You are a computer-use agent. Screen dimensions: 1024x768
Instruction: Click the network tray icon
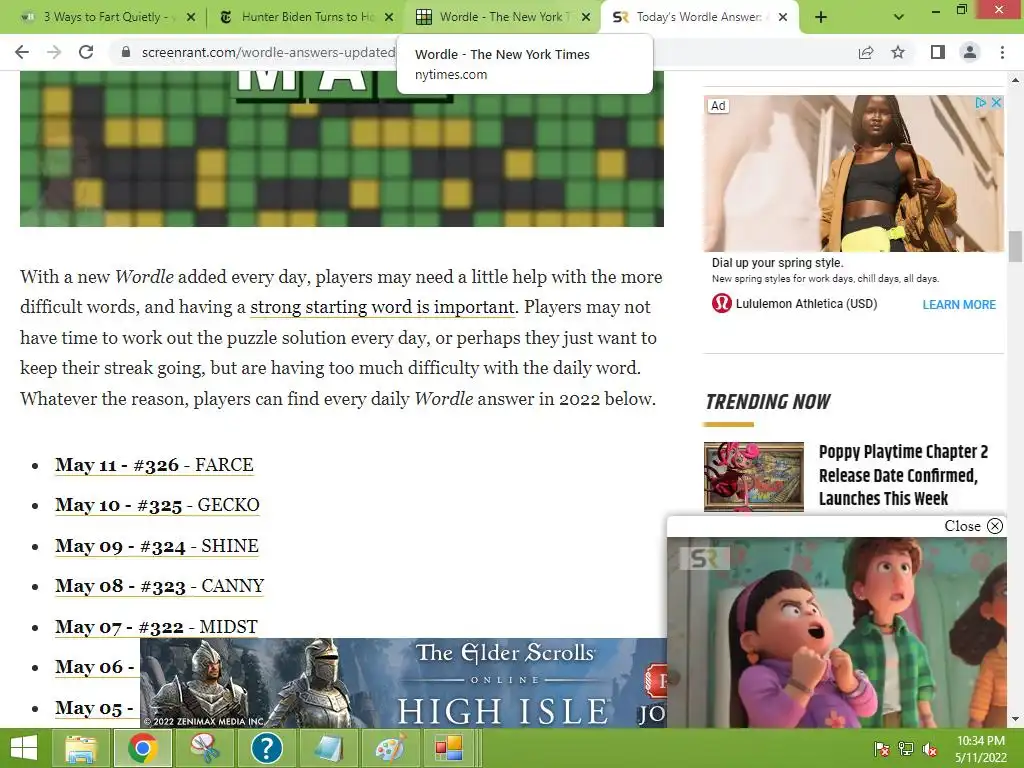tap(906, 749)
